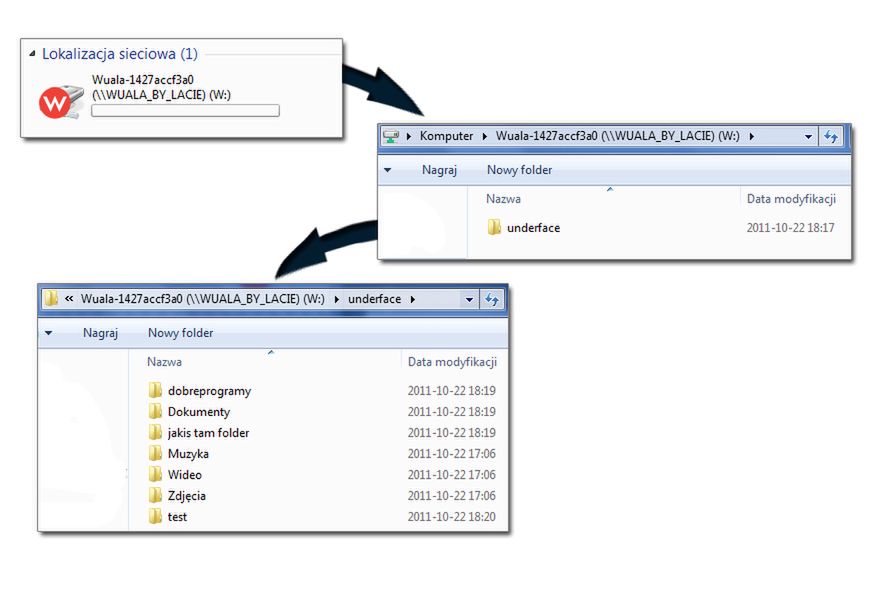Click folder icon in lower window address bar
This screenshot has width=885, height=592.
tap(51, 299)
